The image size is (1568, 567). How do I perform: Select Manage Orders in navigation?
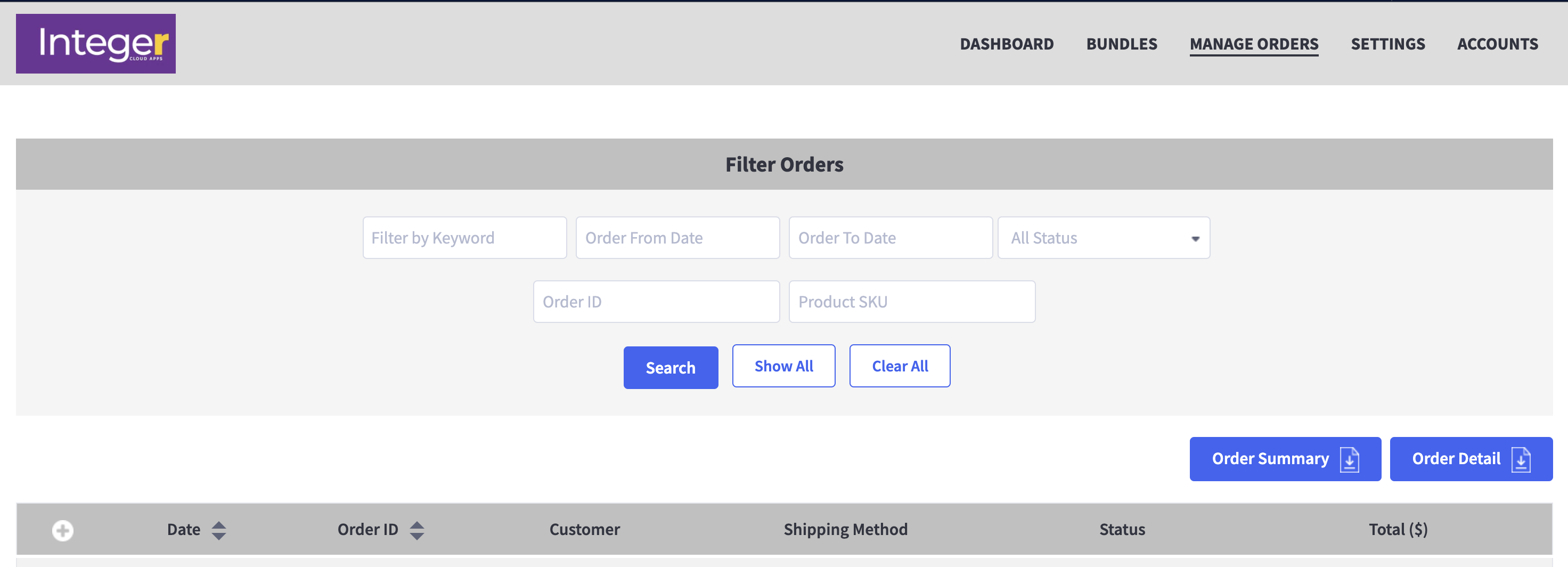[x=1254, y=44]
